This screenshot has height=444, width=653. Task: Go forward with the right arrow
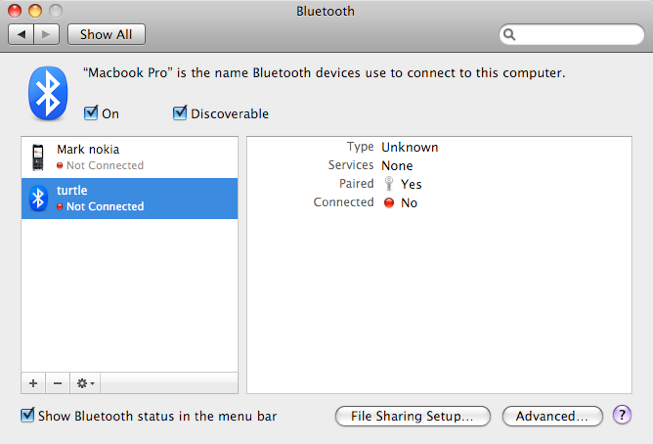(x=47, y=34)
